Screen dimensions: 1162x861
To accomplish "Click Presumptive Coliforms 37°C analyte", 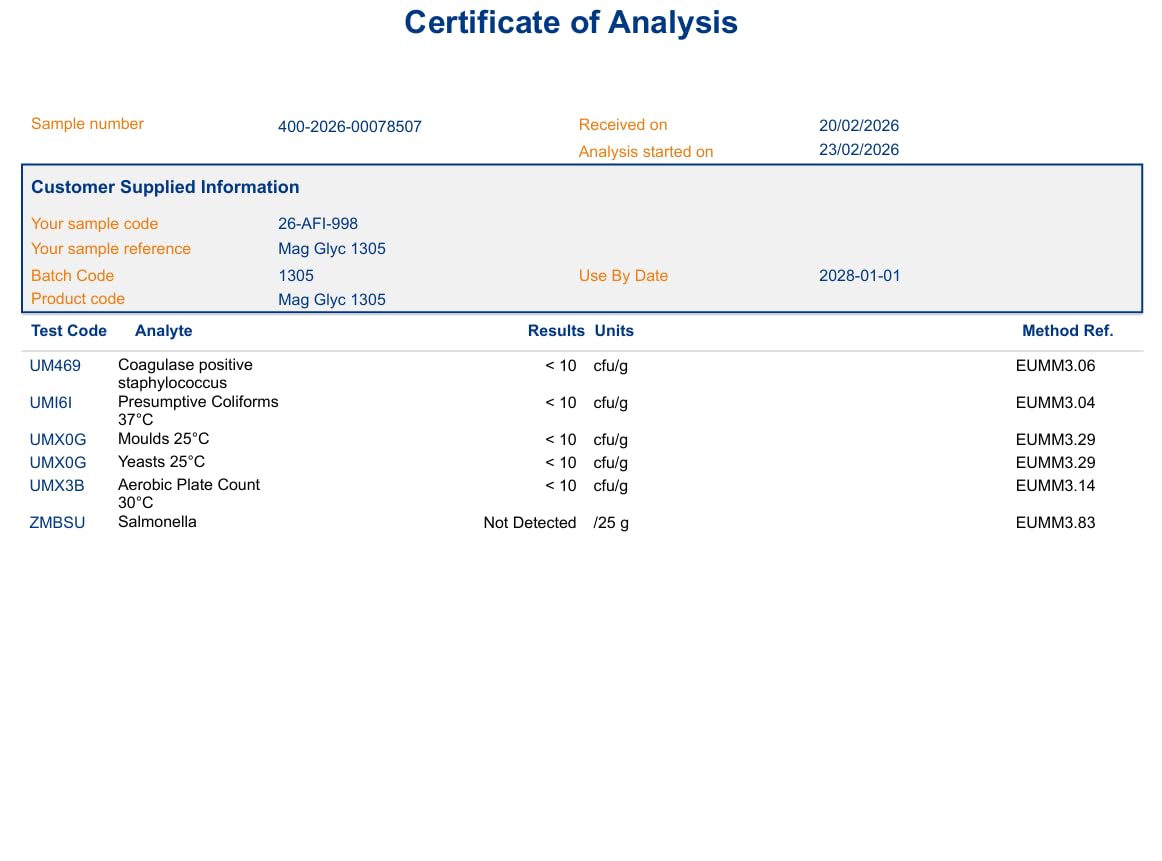I will 198,410.
